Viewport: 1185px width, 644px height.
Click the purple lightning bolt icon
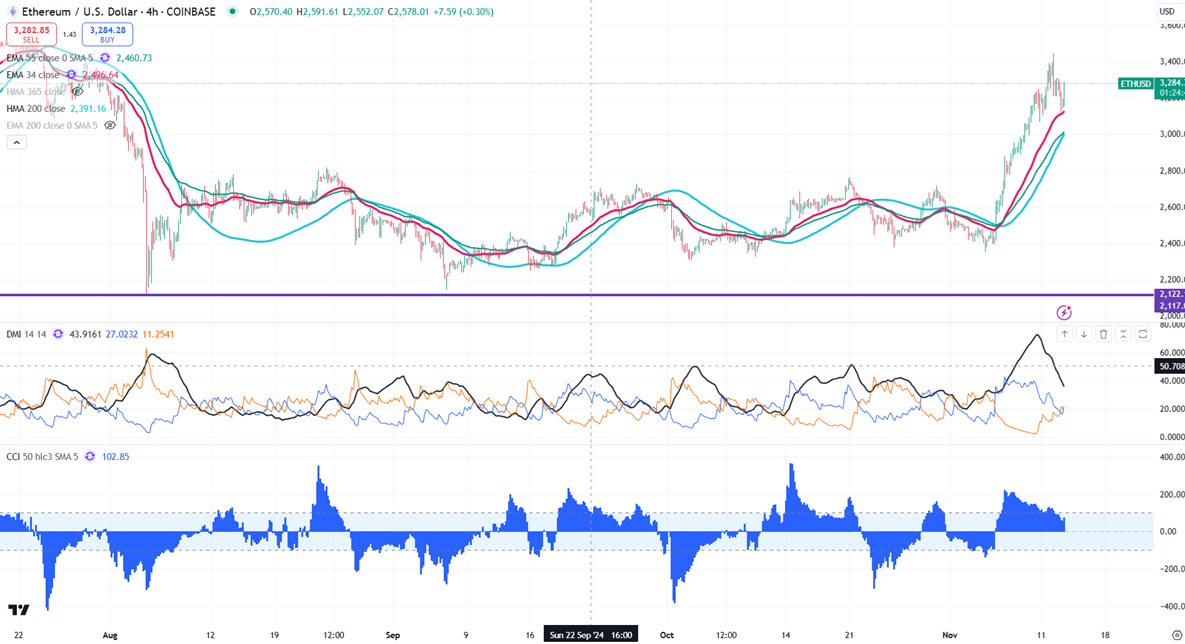(1064, 313)
